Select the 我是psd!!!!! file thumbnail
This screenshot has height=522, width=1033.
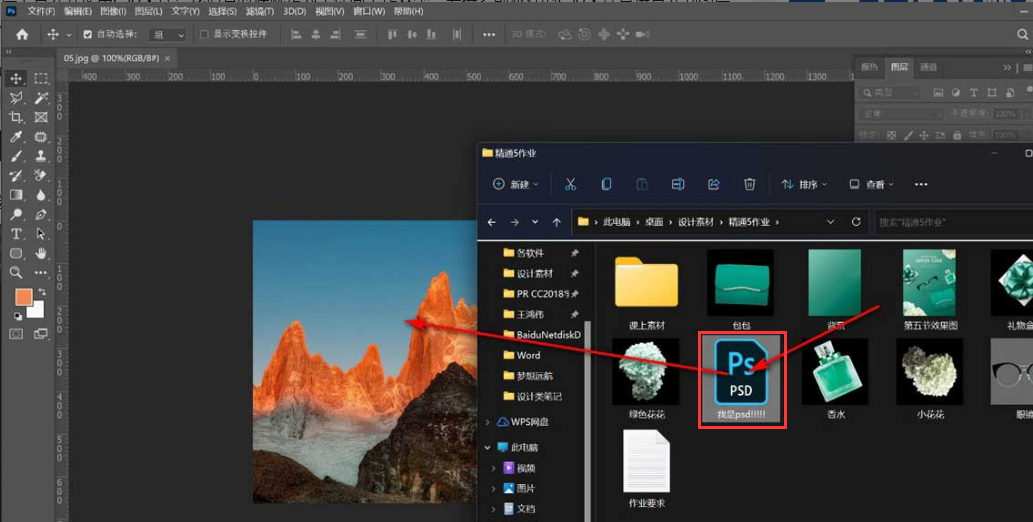click(x=739, y=378)
